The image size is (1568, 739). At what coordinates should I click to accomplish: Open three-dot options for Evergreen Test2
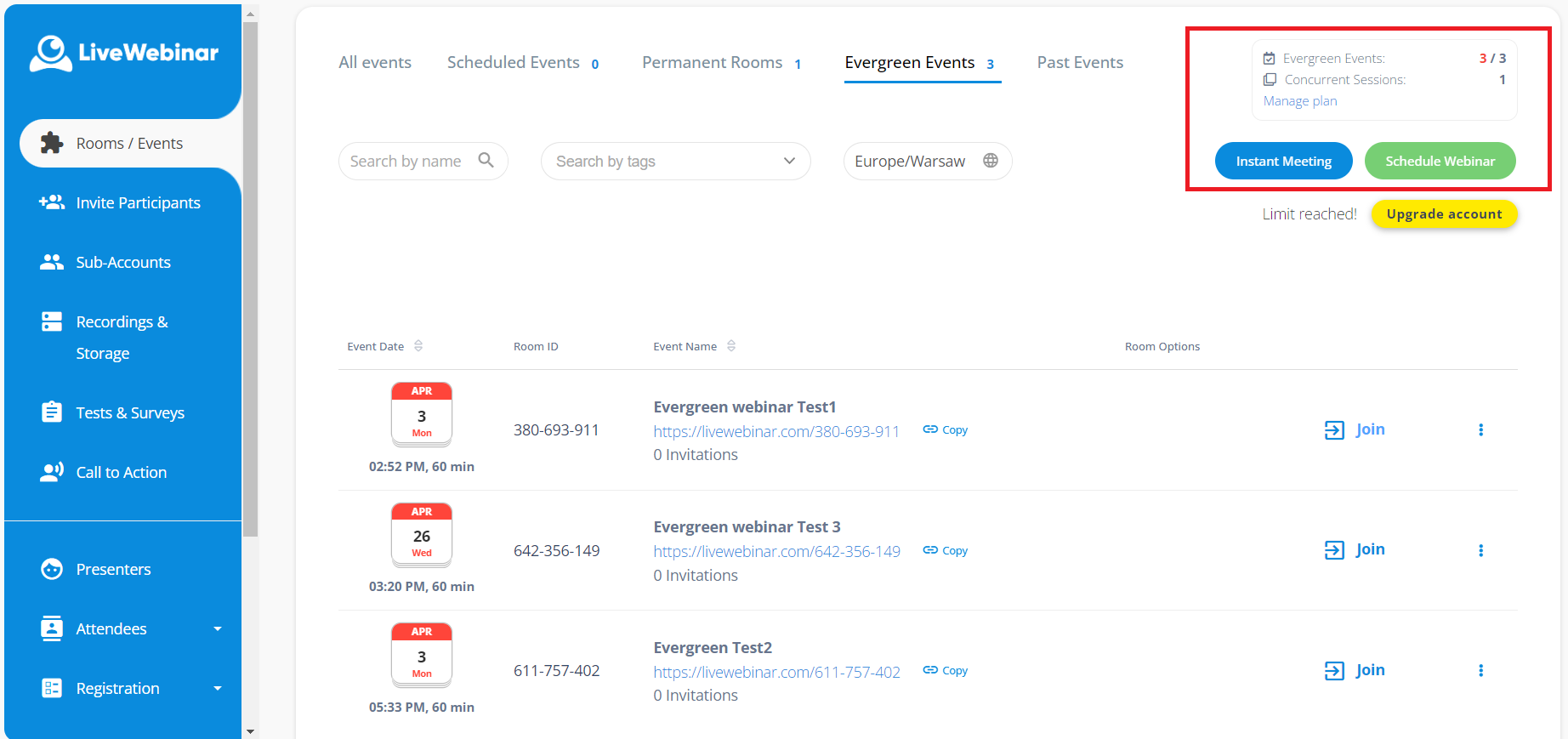[x=1480, y=671]
